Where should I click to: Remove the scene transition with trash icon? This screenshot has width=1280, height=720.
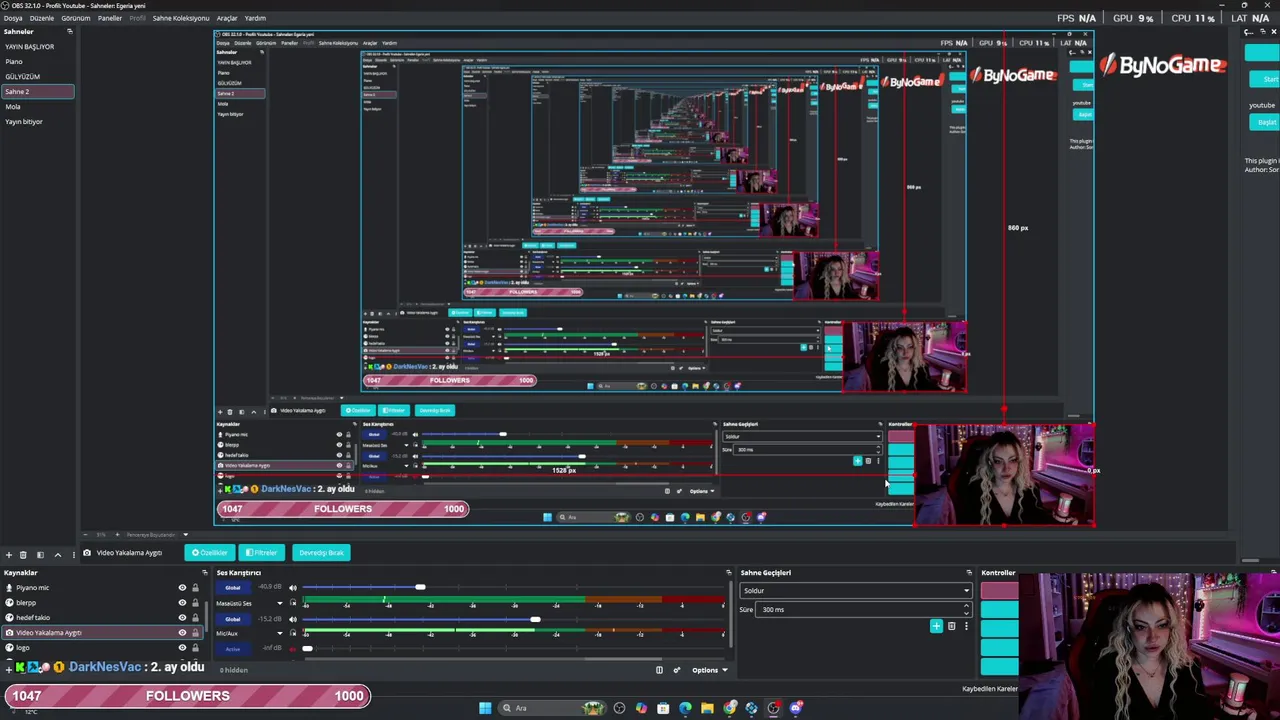951,626
